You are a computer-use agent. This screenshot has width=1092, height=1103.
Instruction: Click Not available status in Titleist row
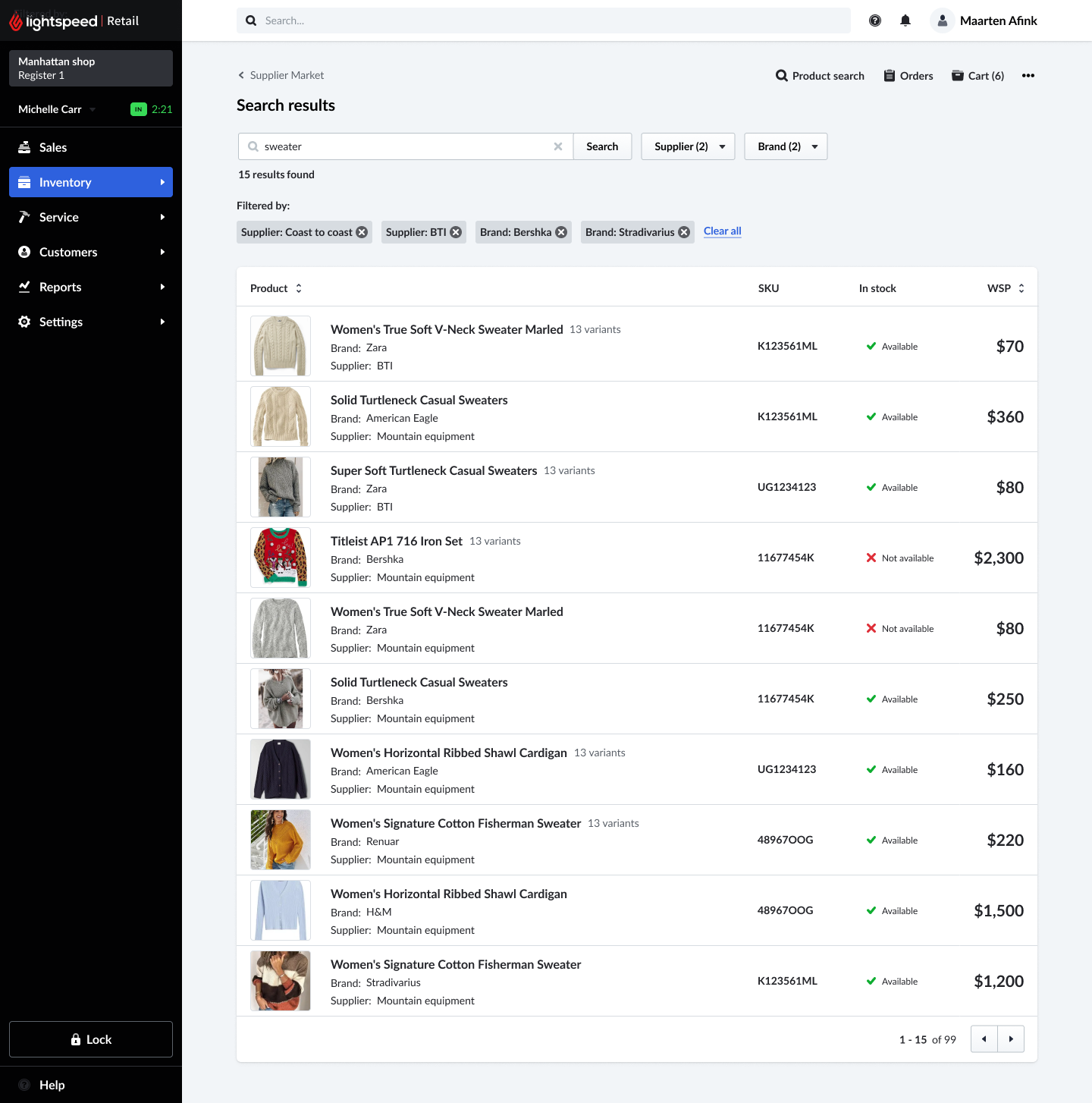[x=900, y=558]
